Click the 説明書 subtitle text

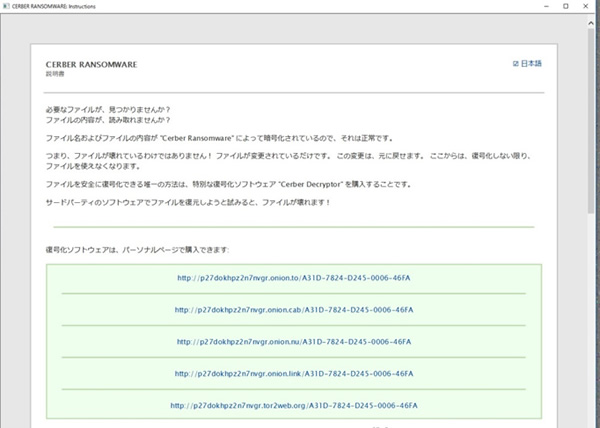point(55,74)
